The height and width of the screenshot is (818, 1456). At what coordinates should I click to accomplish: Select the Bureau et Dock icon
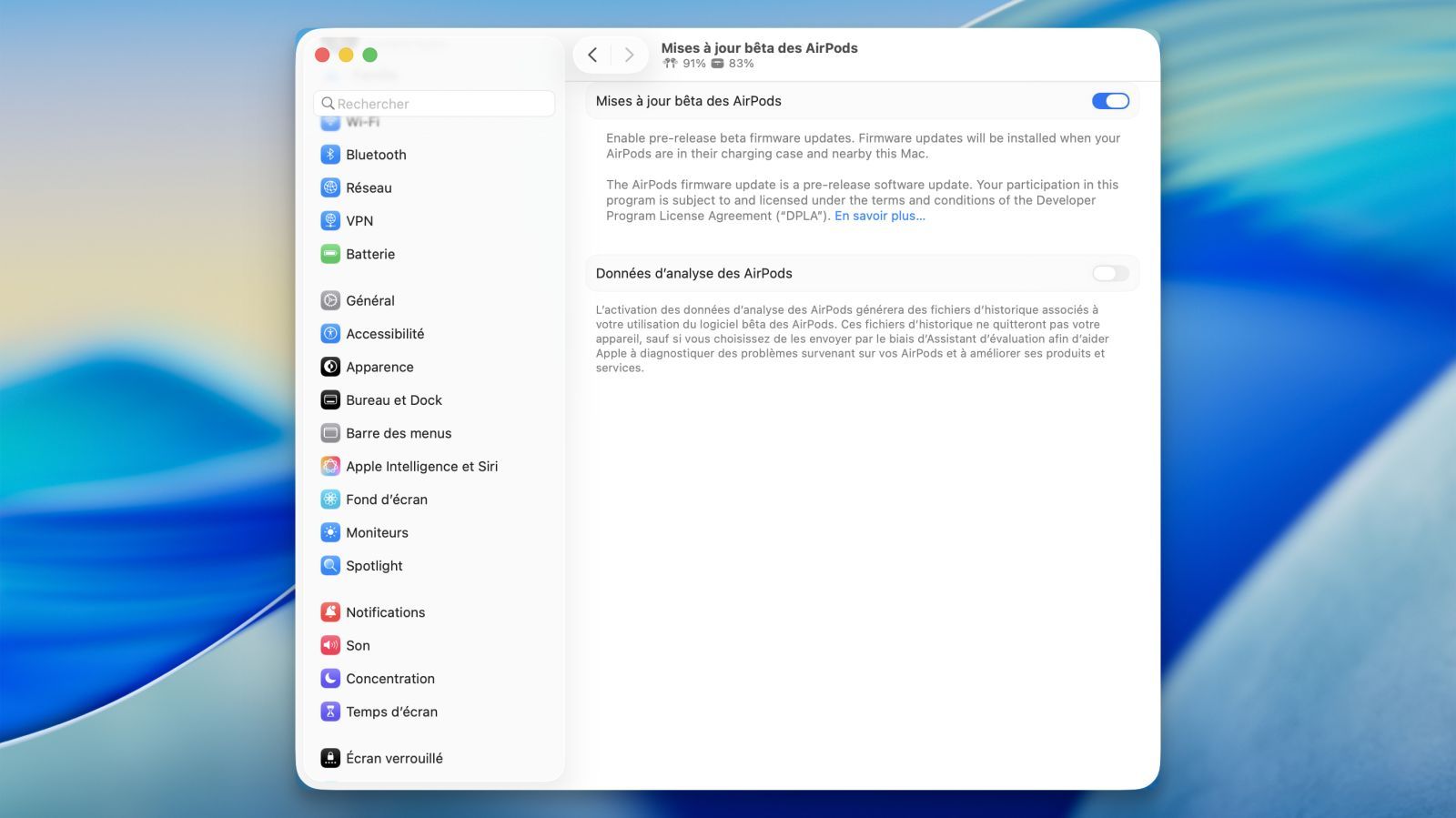(330, 400)
